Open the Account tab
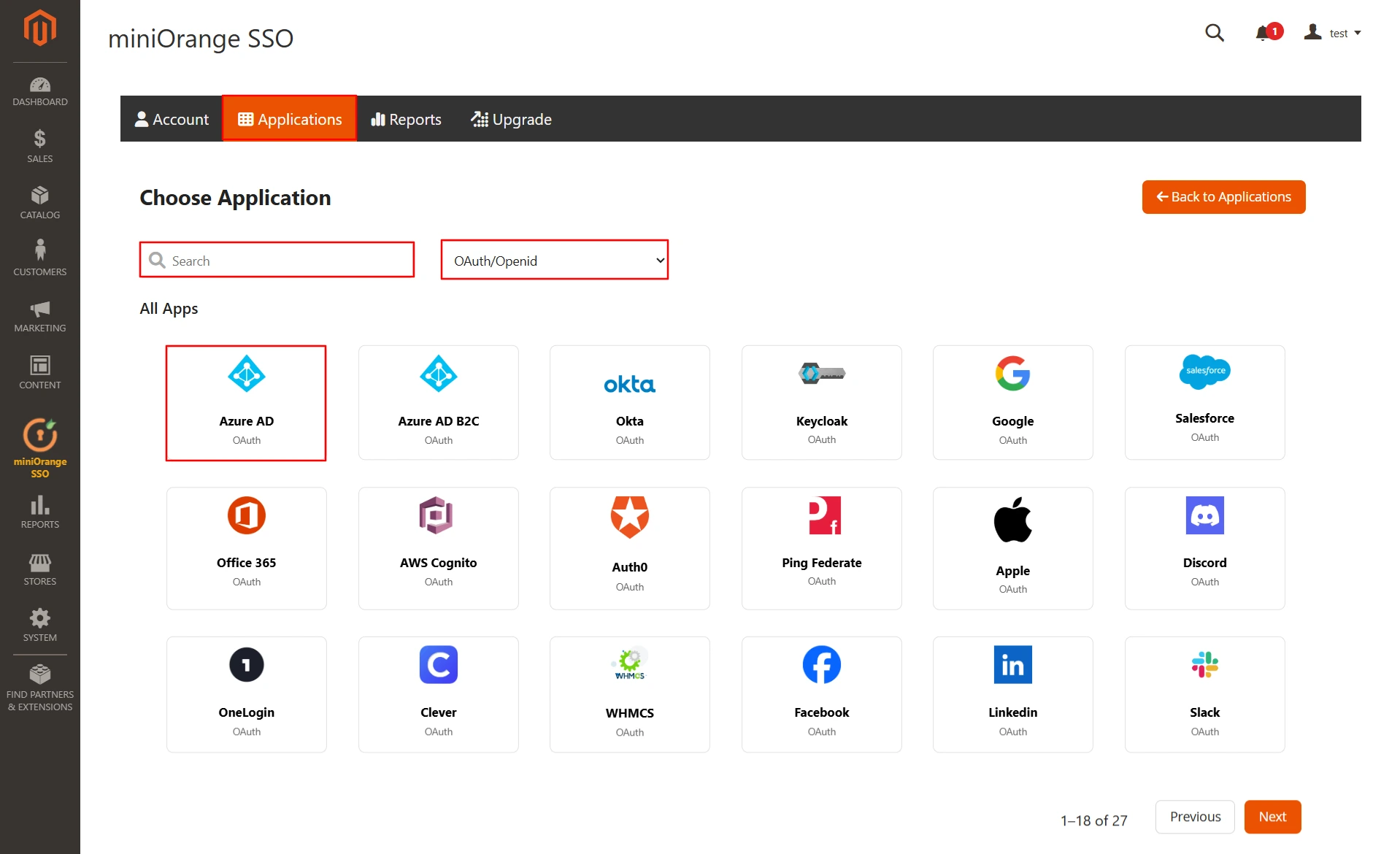This screenshot has height=854, width=1400. coord(172,118)
